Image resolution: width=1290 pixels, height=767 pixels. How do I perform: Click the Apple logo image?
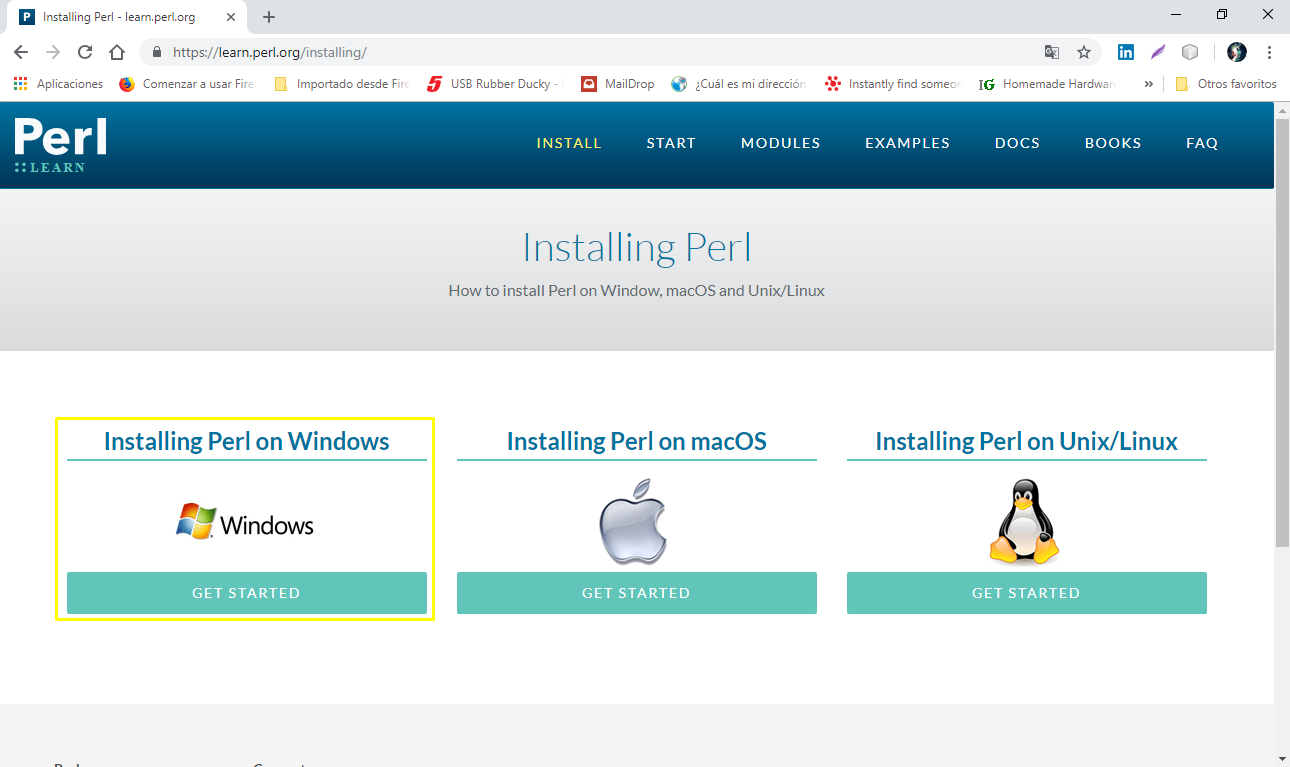(x=634, y=521)
